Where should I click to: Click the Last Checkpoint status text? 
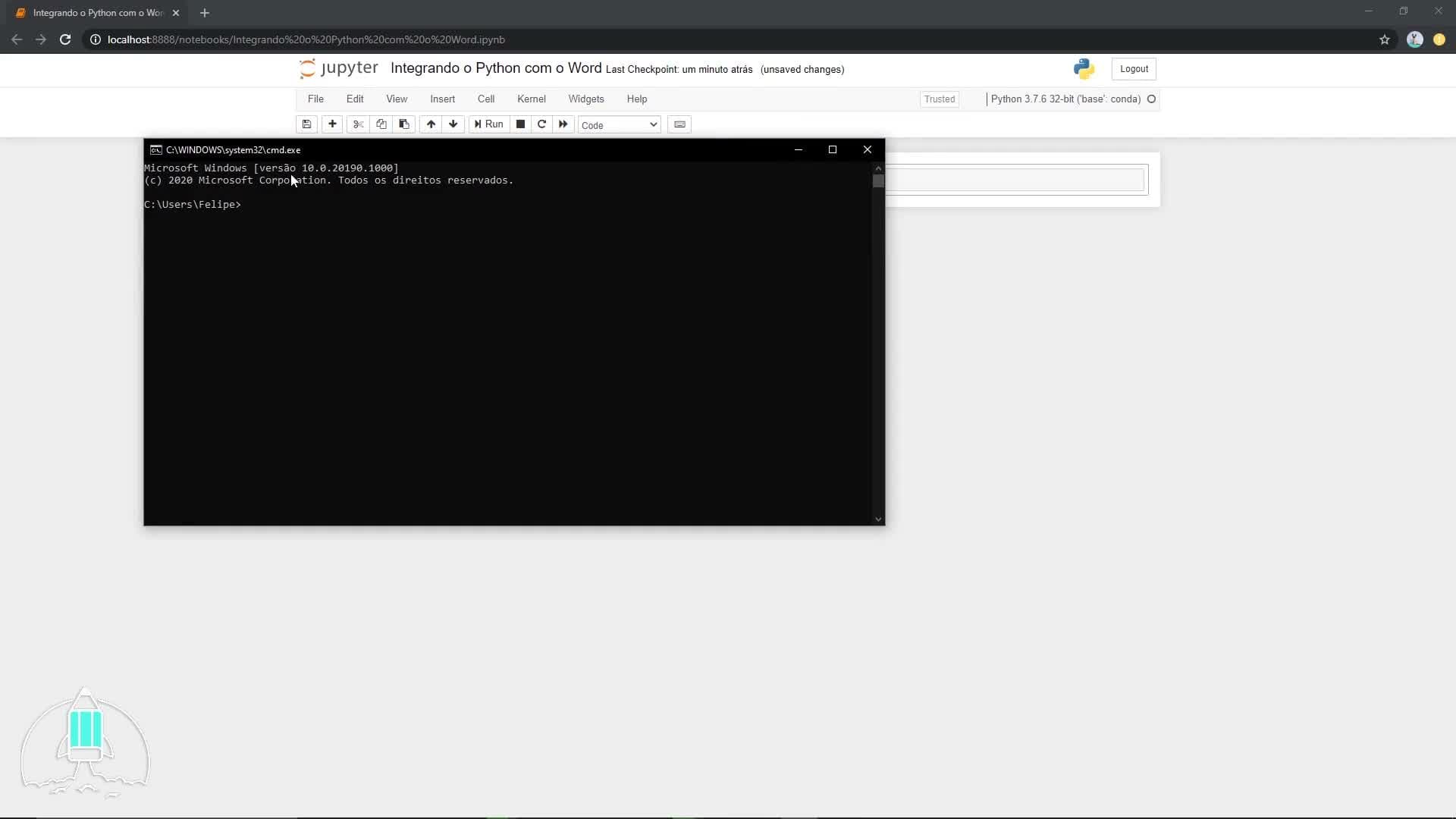click(679, 70)
